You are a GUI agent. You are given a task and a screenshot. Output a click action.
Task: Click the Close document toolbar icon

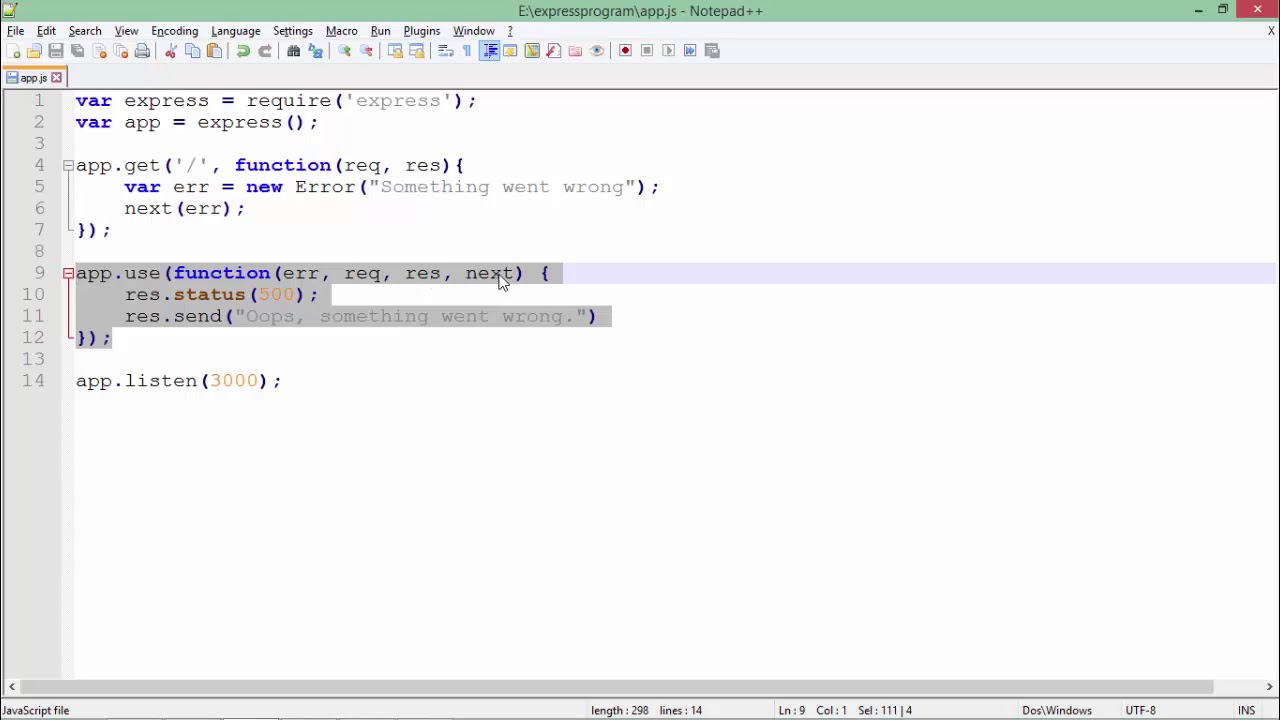point(100,51)
